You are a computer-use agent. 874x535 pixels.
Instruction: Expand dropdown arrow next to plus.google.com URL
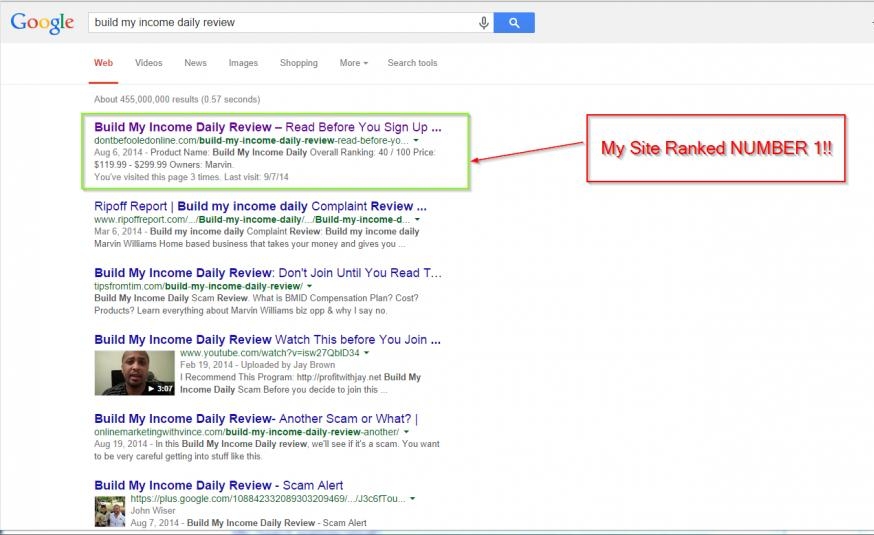coord(412,499)
